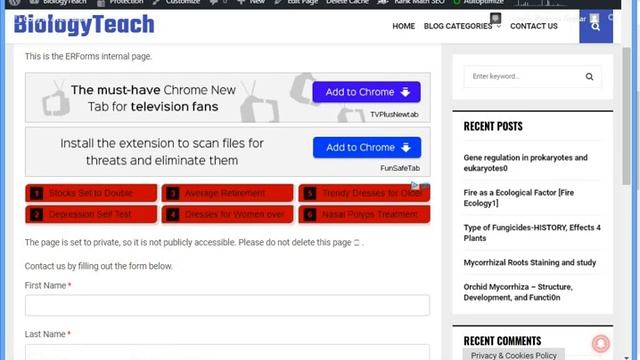Click the FunSafeTab label text

(x=400, y=168)
